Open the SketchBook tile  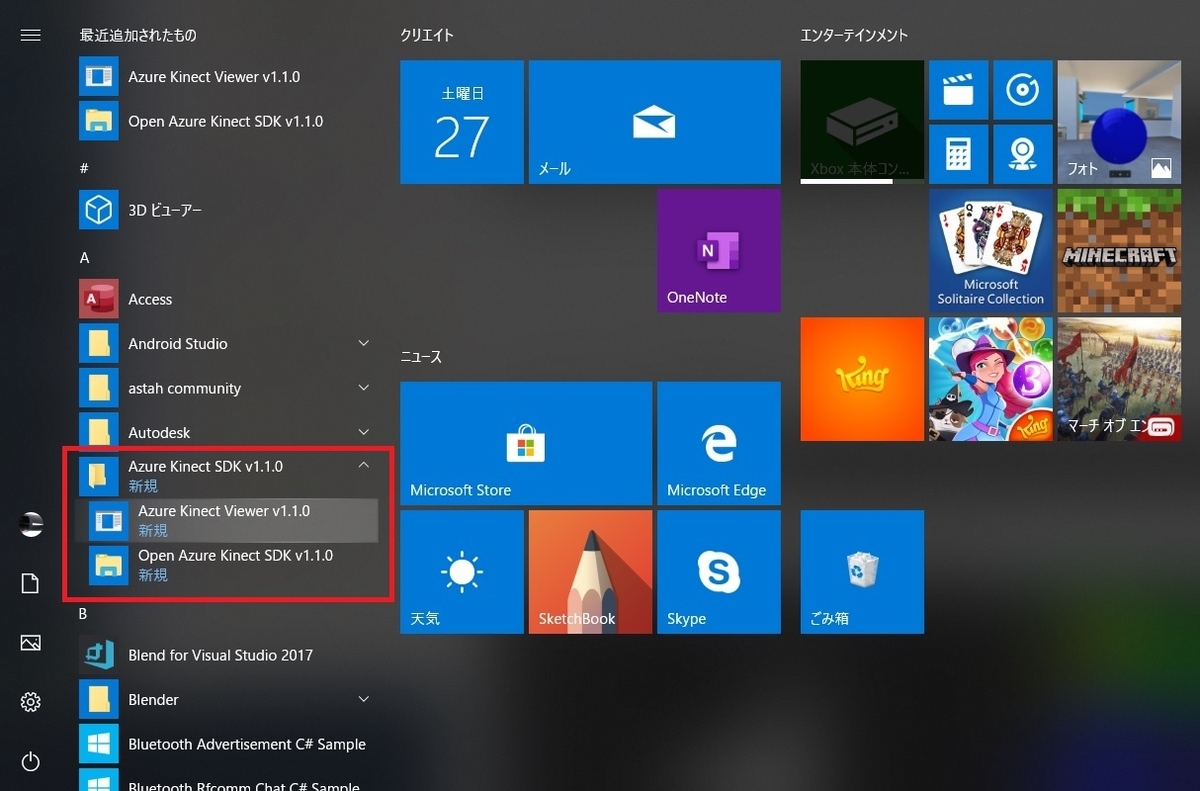coord(590,572)
